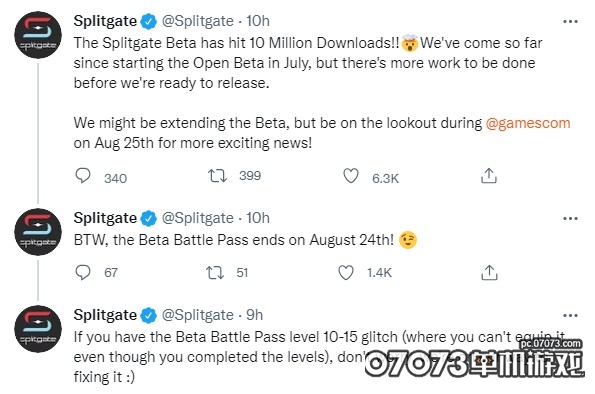Click Splitgate avatar on the third tweet
Image resolution: width=595 pixels, height=394 pixels.
[38, 329]
